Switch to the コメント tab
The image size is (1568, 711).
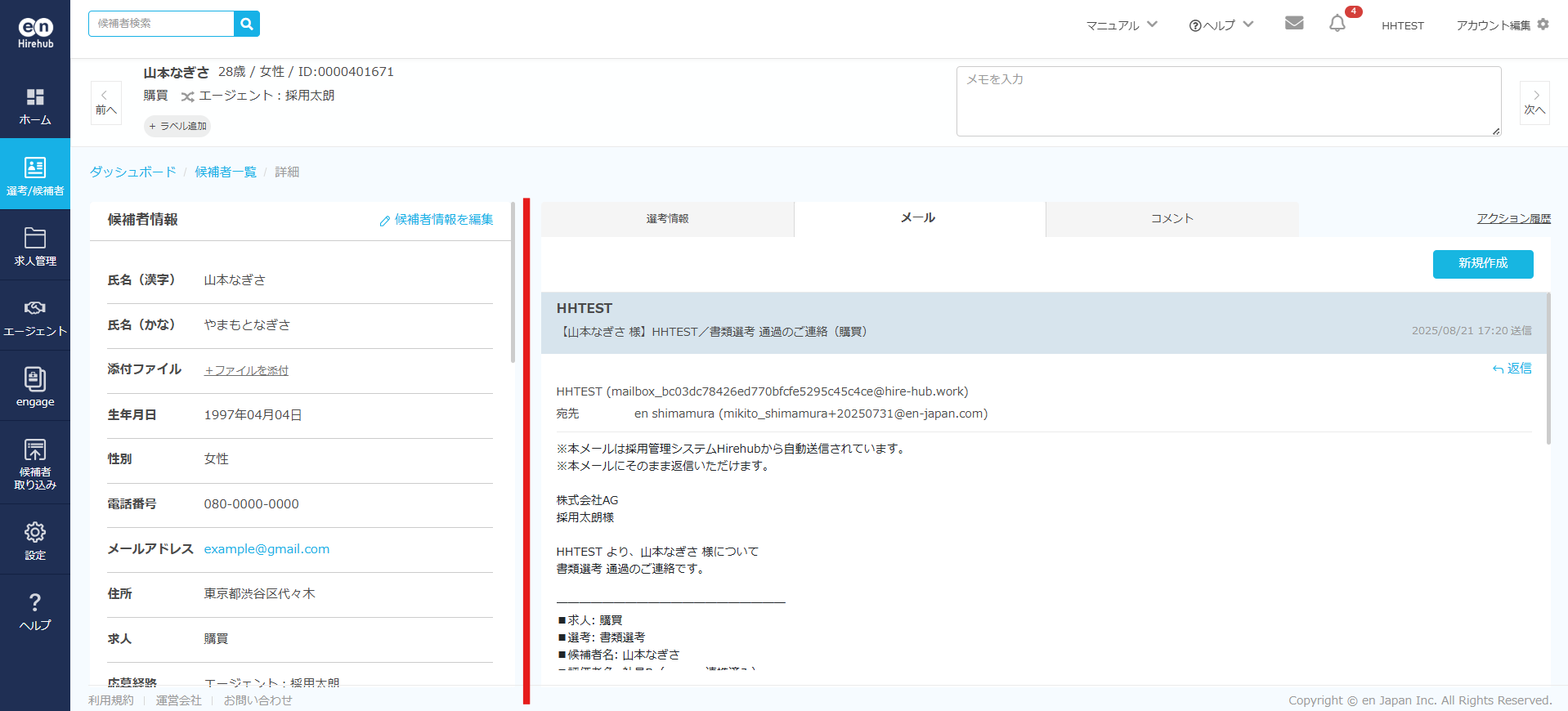click(1172, 219)
